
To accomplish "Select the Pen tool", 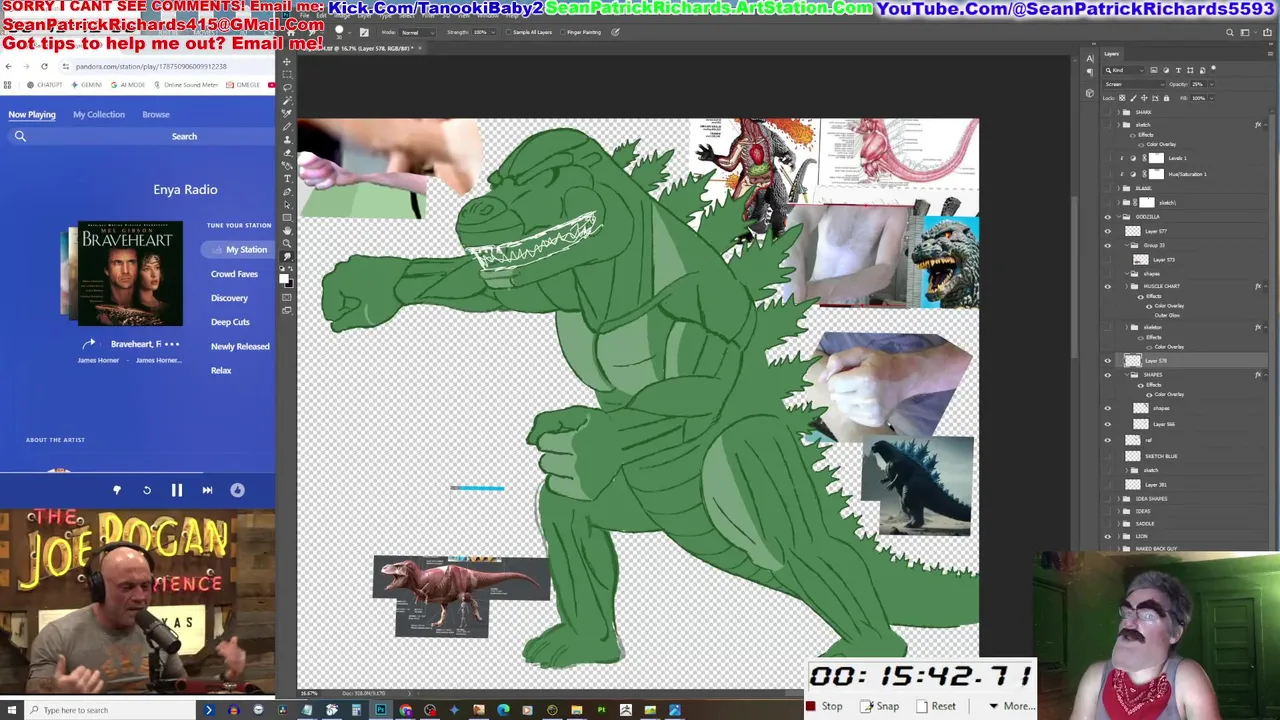I will click(287, 192).
